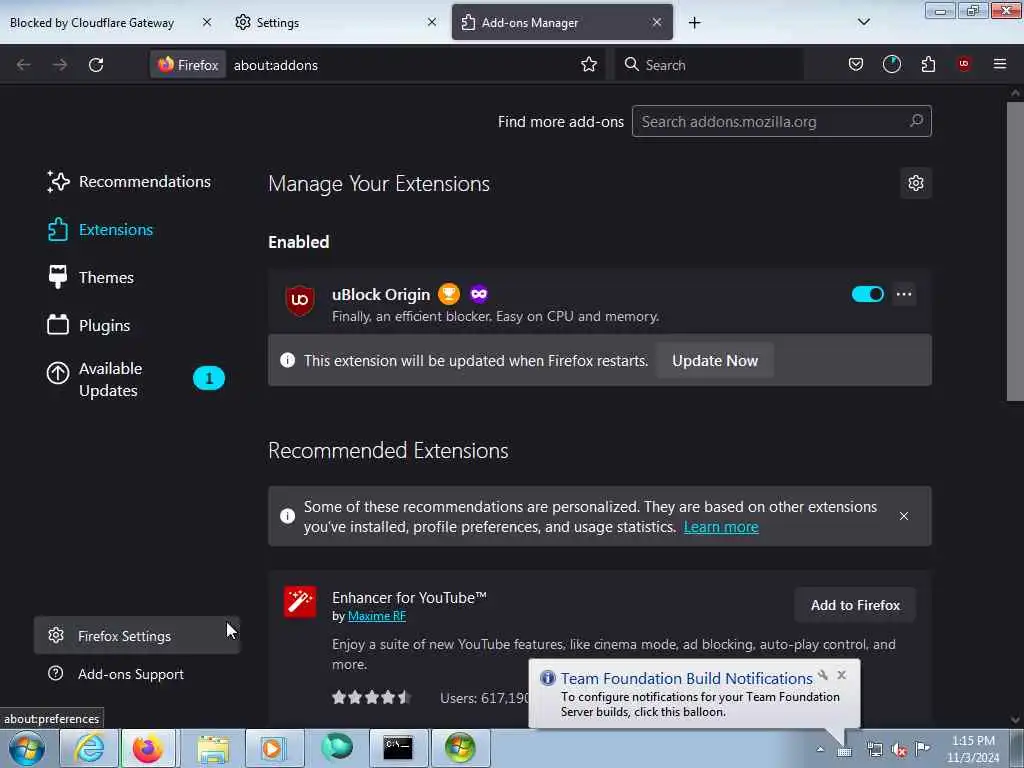Viewport: 1024px width, 768px height.
Task: Close the Blocked by Cloudflare Gateway tab
Action: (207, 22)
